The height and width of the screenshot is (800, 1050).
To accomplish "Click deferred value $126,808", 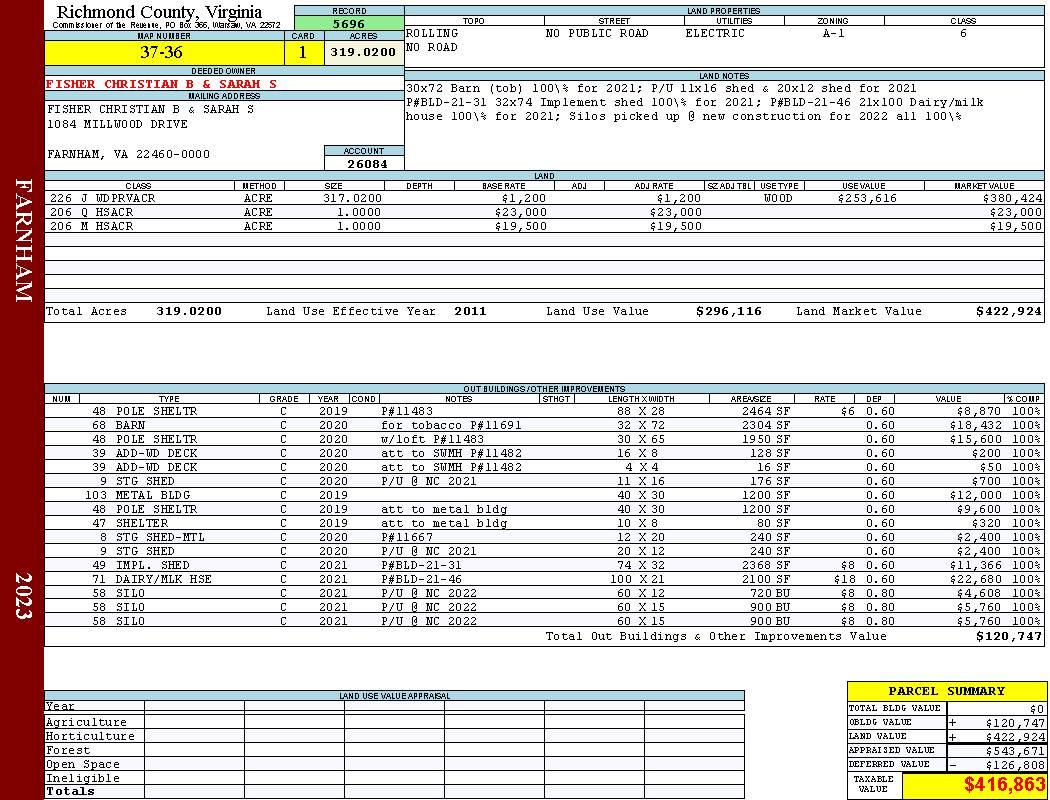I will coord(1015,765).
